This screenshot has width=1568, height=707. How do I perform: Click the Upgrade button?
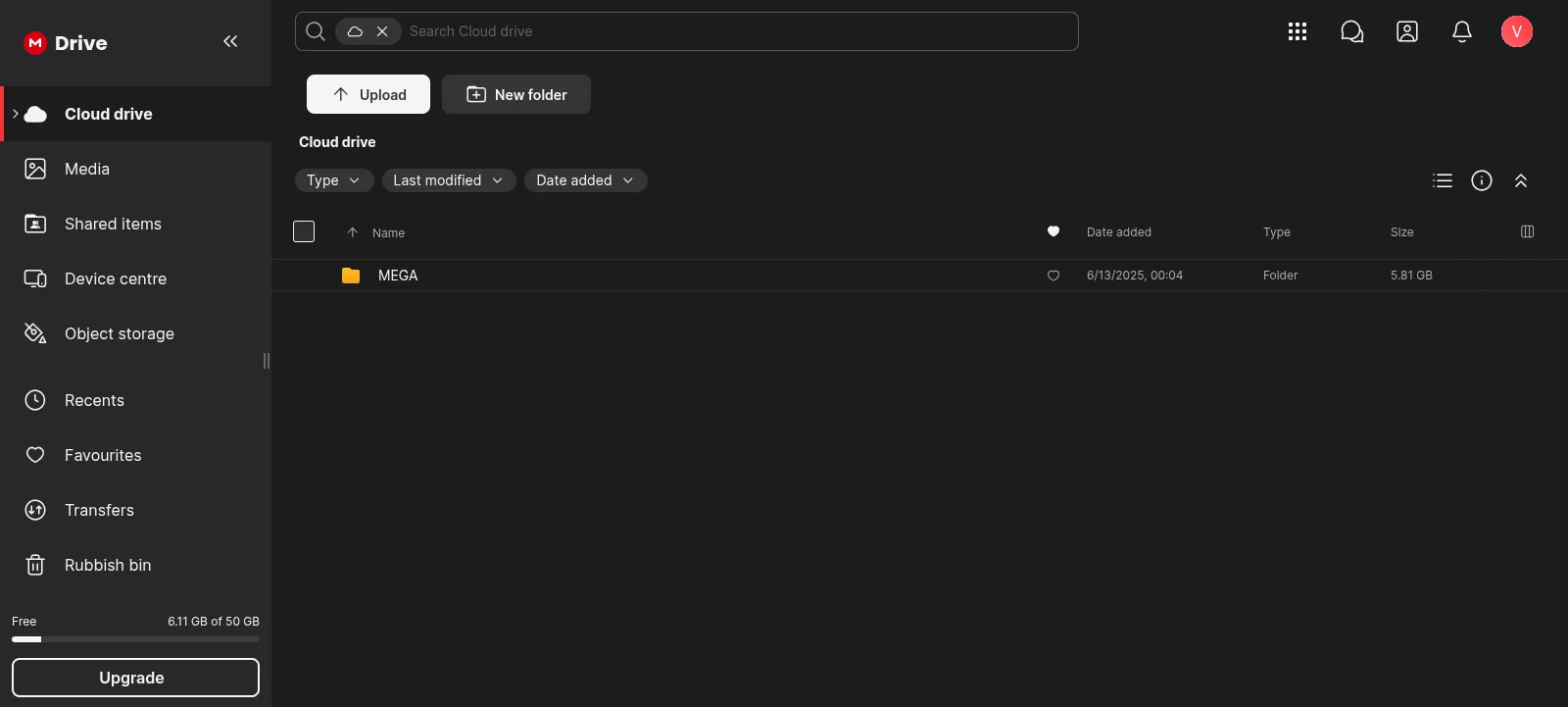135,678
